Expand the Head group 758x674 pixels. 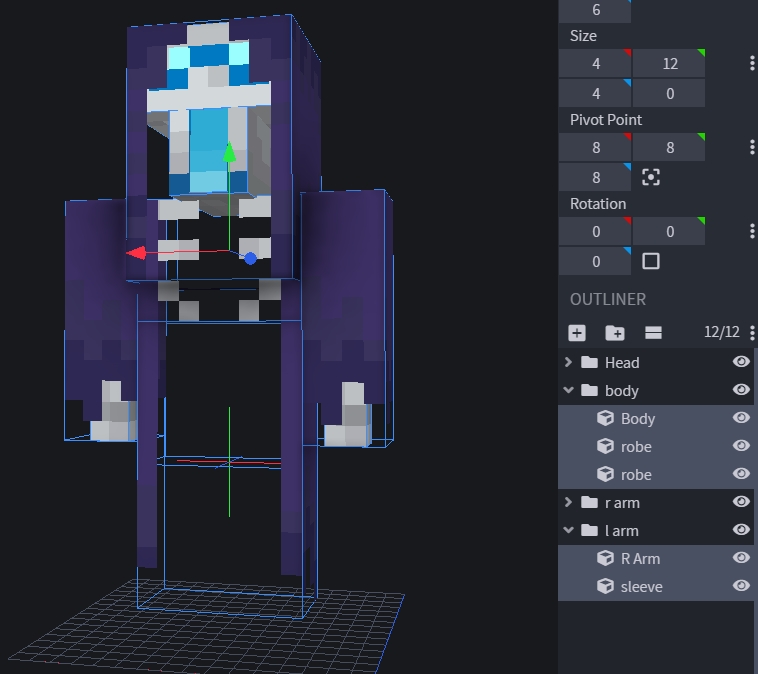click(569, 362)
